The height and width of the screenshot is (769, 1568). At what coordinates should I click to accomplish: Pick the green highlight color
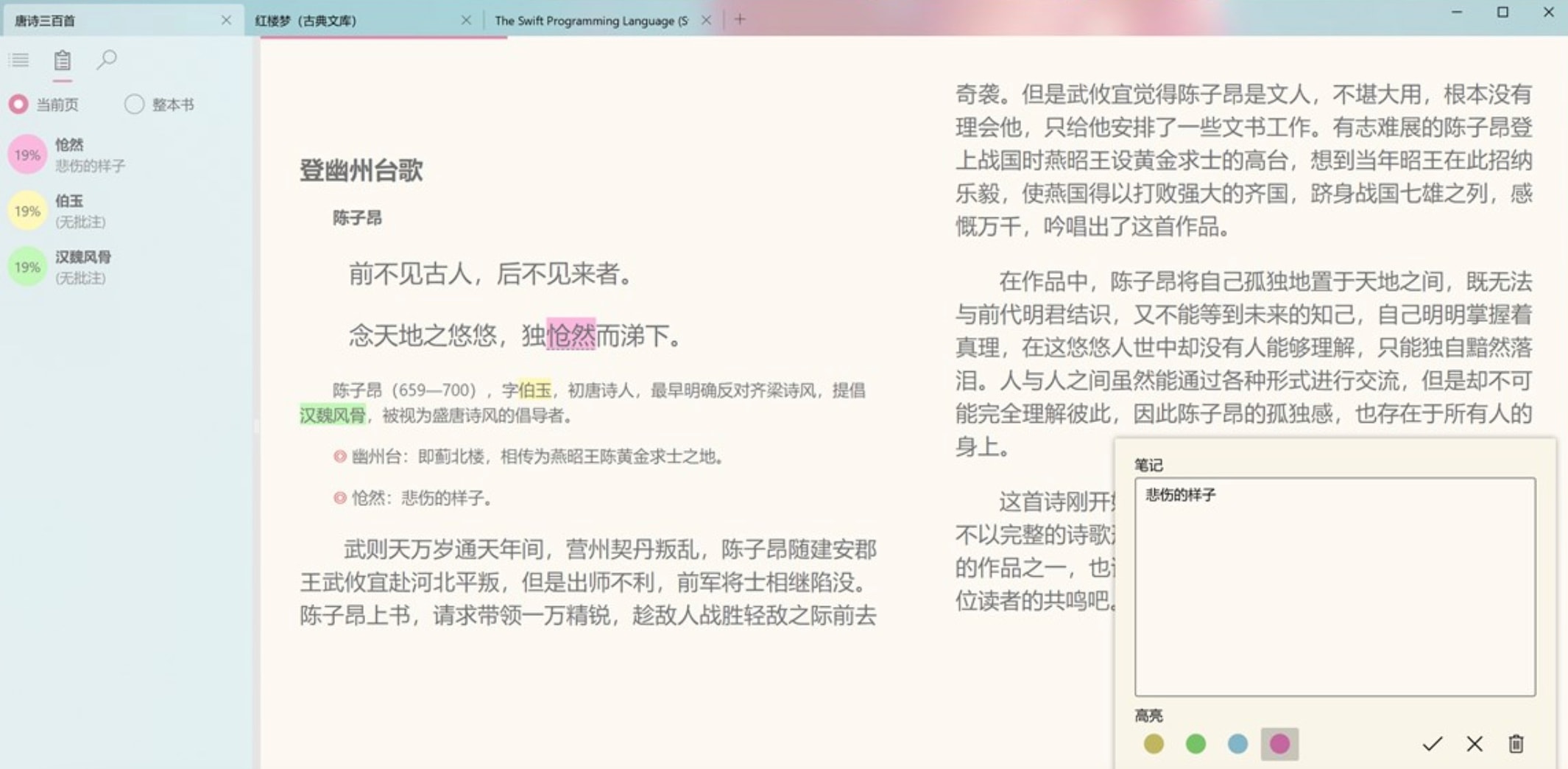click(1197, 745)
